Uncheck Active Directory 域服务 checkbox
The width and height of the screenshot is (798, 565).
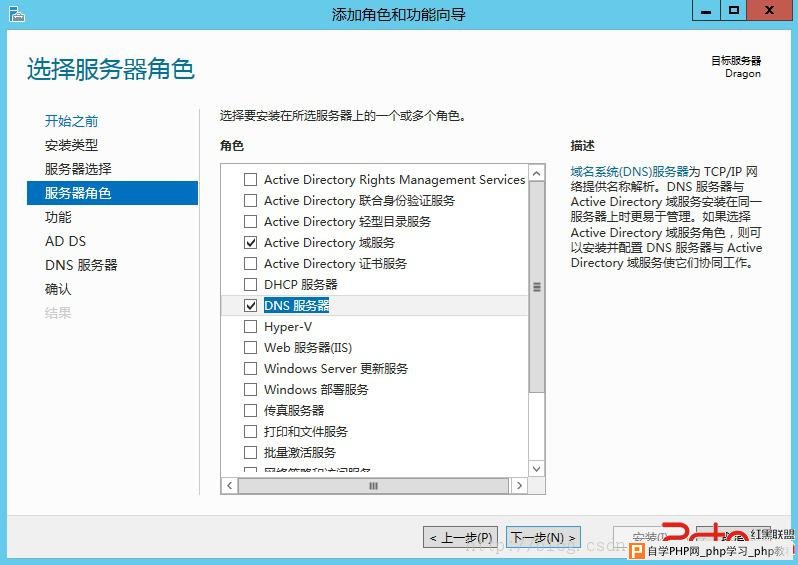(250, 242)
